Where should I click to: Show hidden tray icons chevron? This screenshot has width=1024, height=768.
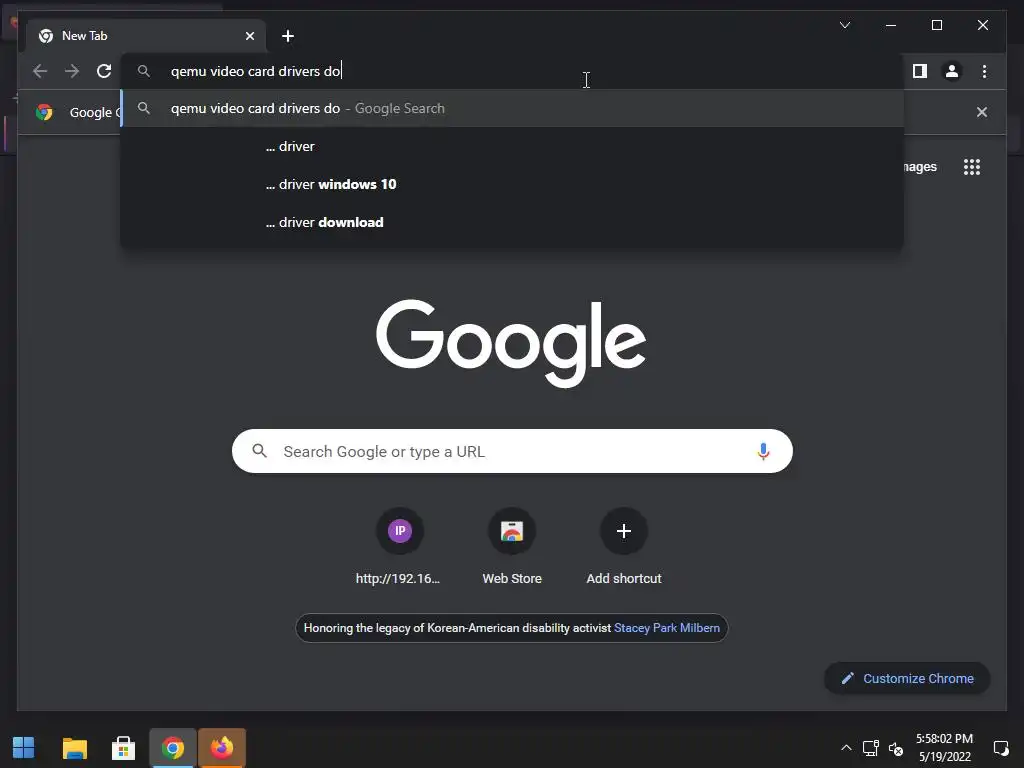click(846, 748)
